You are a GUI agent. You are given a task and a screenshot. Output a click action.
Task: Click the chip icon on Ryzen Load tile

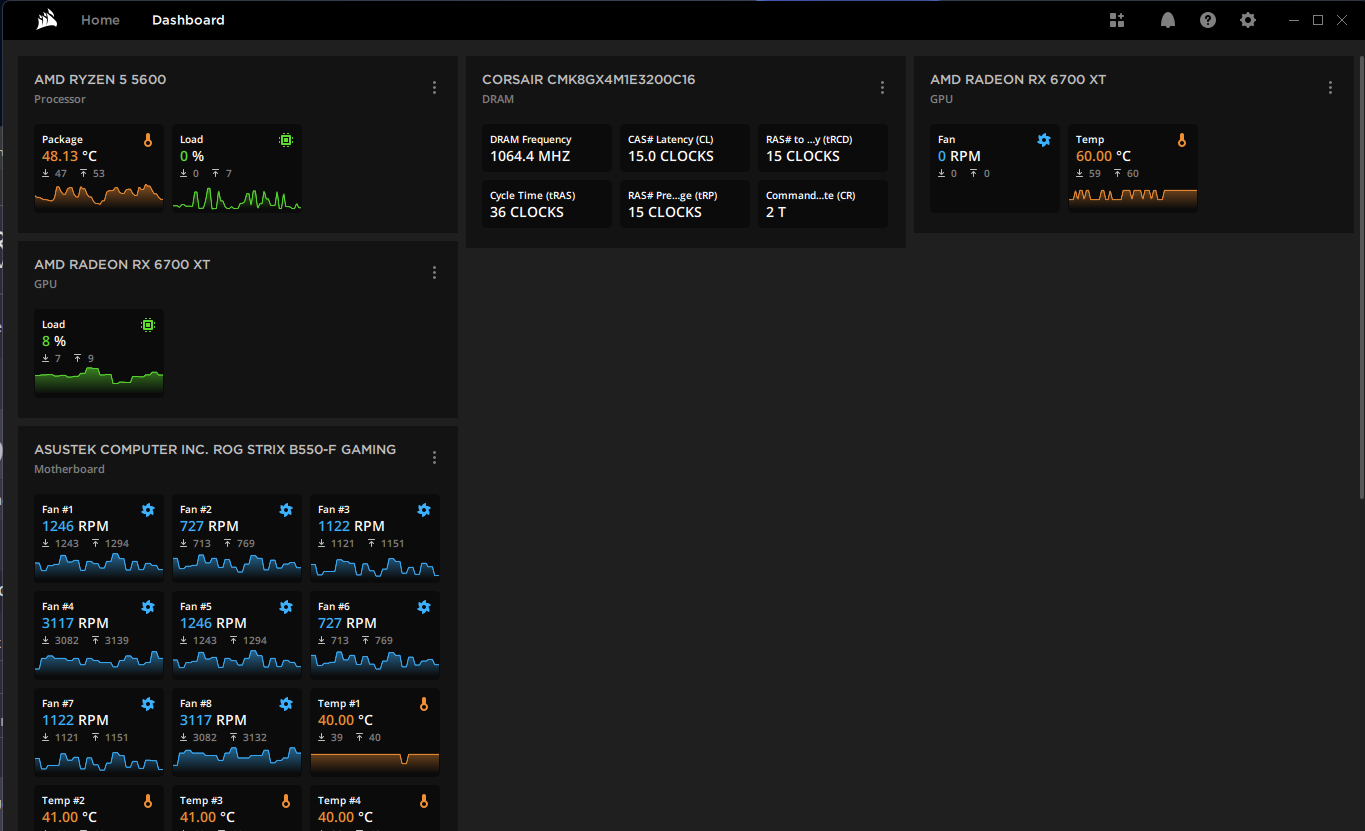pos(286,140)
